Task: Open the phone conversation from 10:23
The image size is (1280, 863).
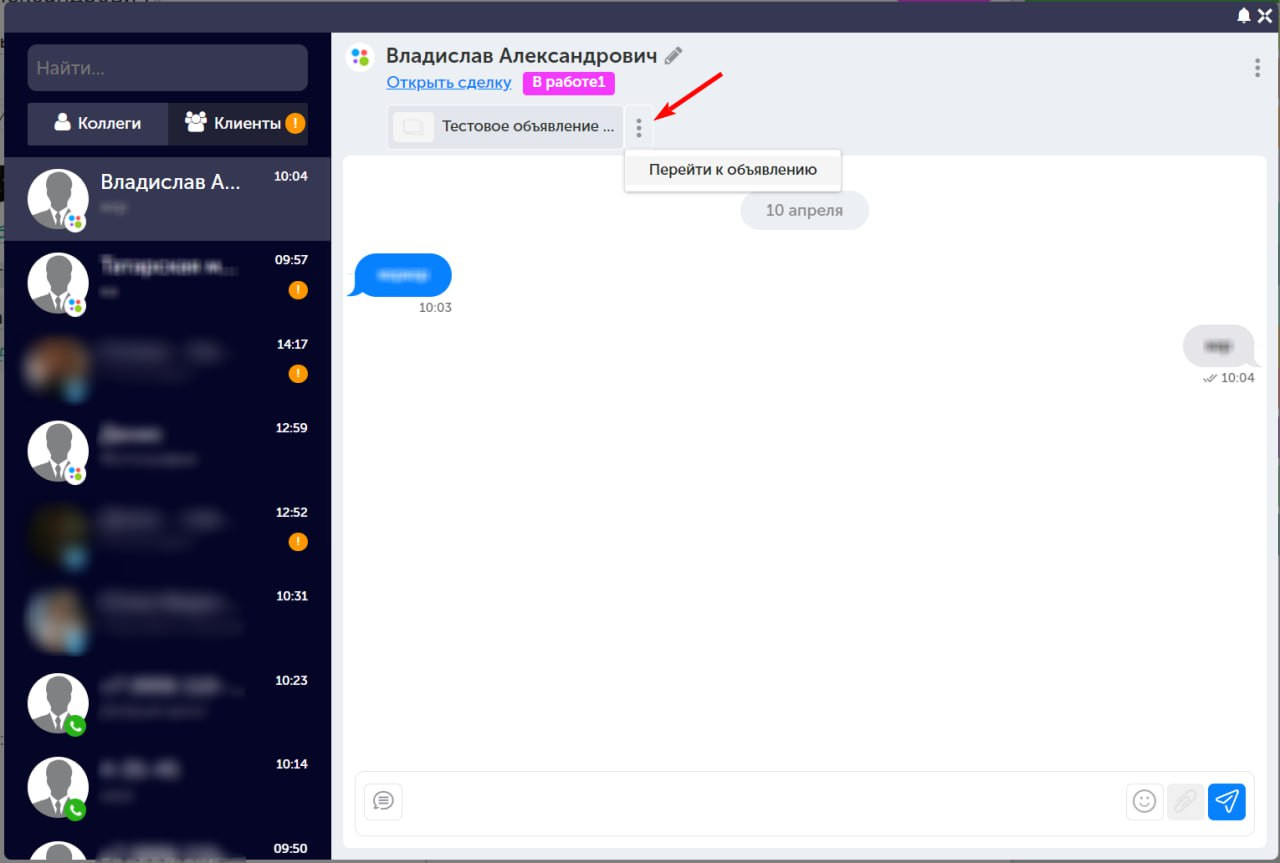Action: [x=168, y=703]
